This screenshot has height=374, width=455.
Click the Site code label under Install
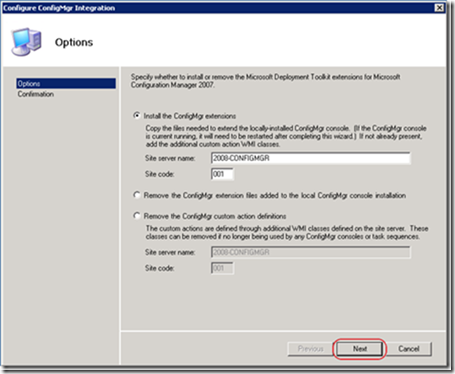pyautogui.click(x=160, y=174)
